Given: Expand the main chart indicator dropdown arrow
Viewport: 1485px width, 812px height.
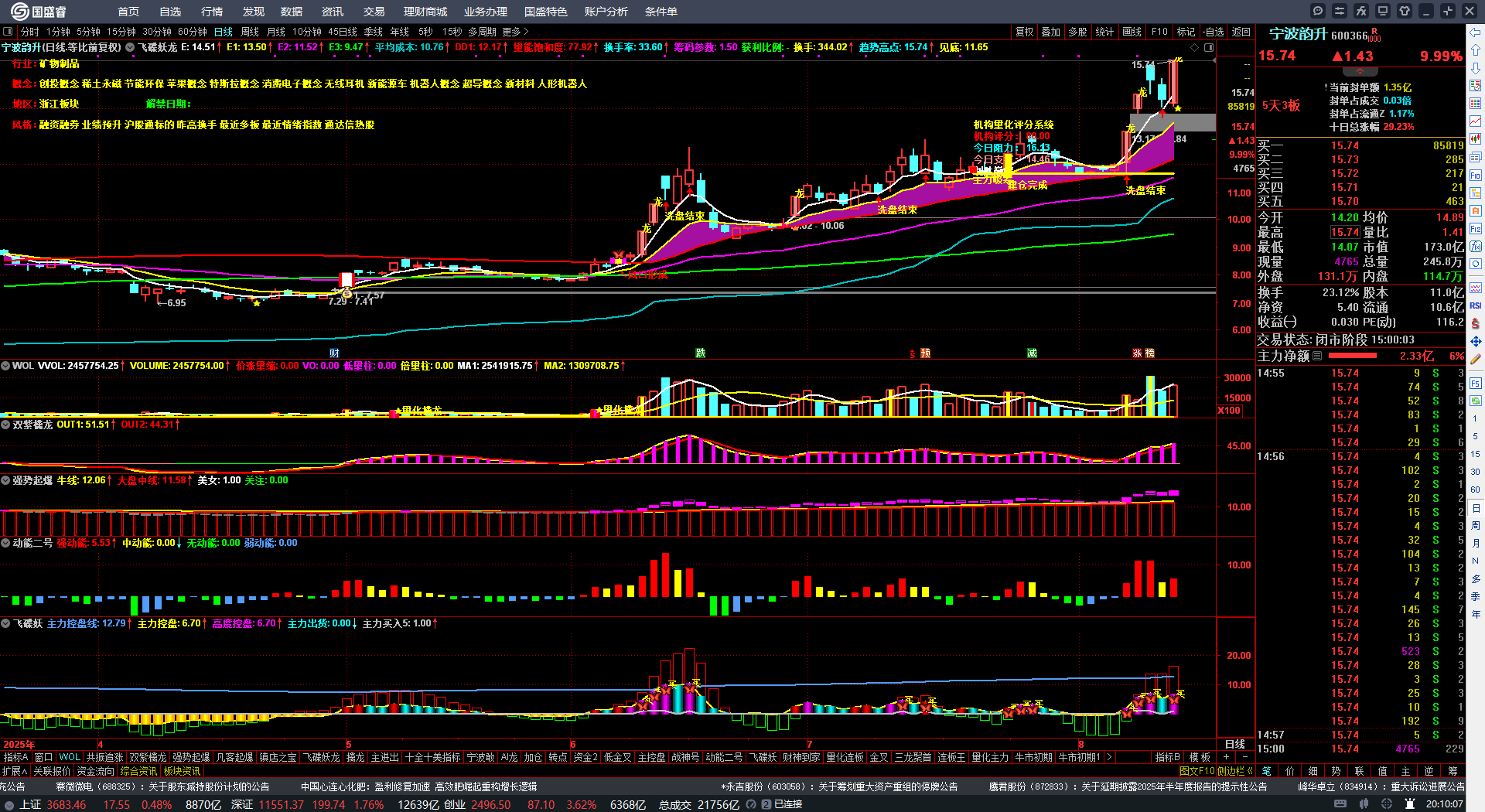Looking at the screenshot, I should click(x=130, y=47).
